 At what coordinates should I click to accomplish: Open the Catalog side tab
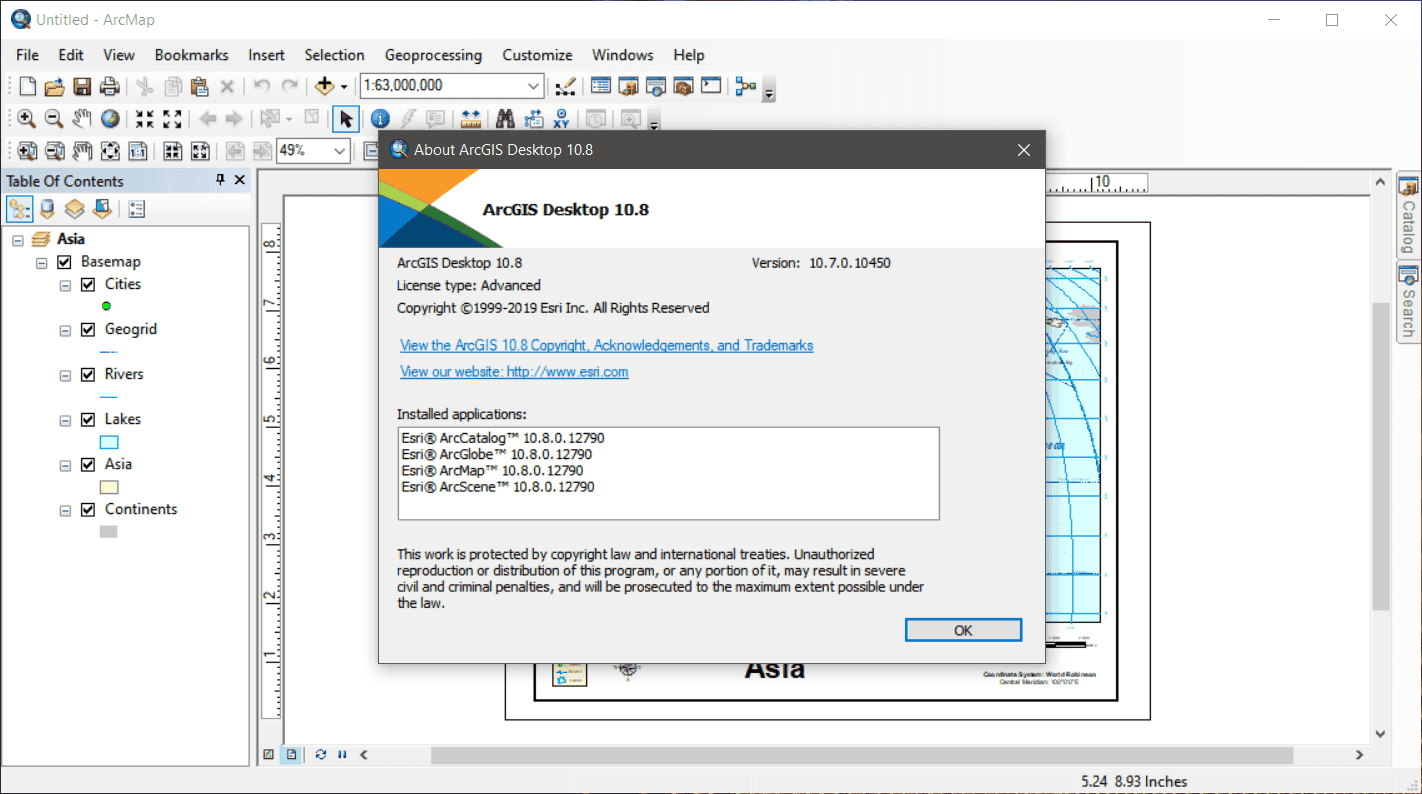click(1409, 215)
